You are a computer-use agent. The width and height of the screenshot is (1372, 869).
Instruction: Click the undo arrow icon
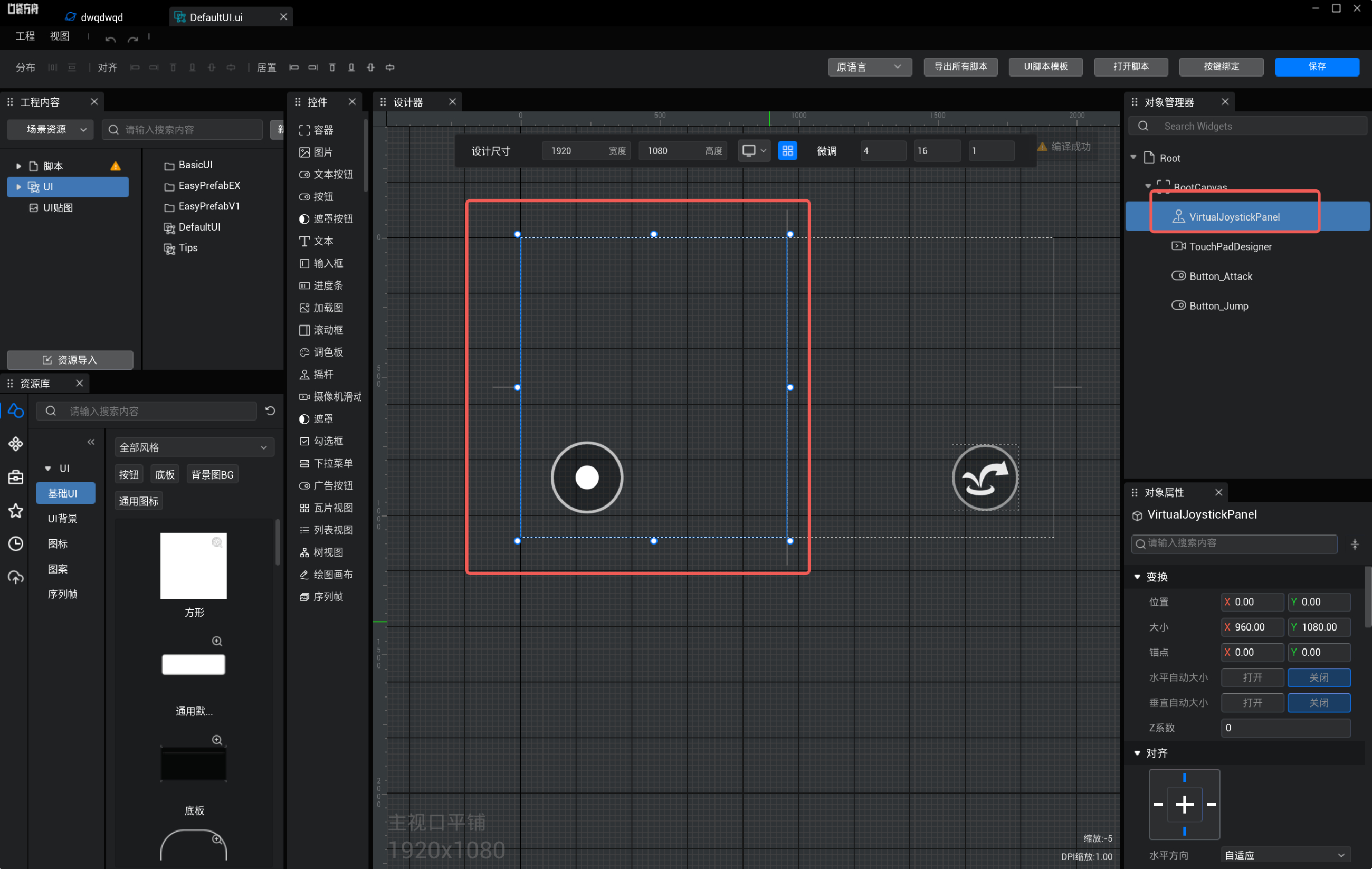tap(110, 39)
